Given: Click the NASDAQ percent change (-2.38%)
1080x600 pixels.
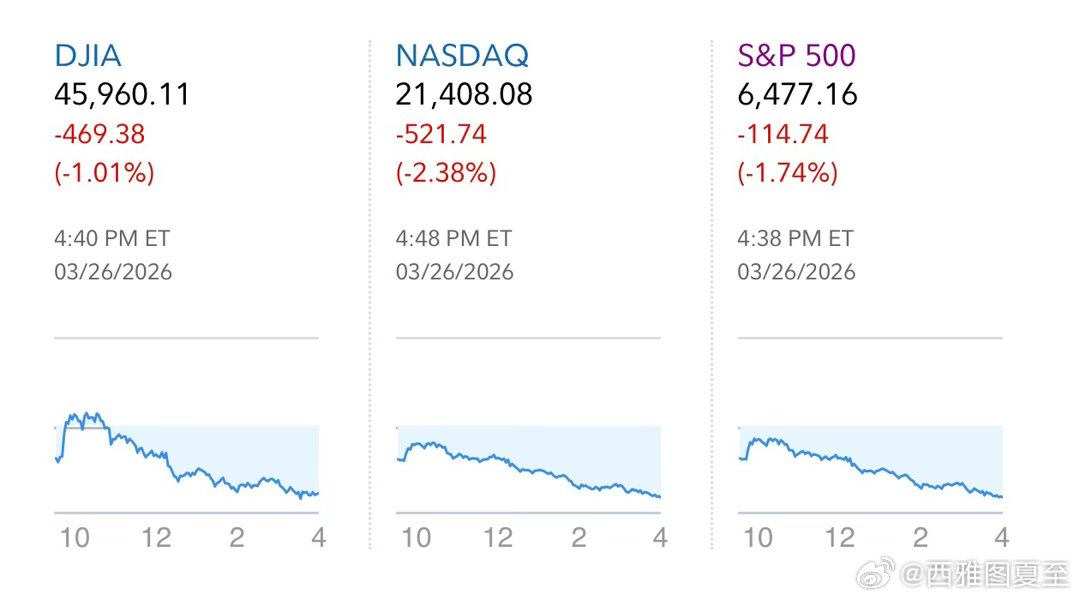Looking at the screenshot, I should [x=446, y=173].
